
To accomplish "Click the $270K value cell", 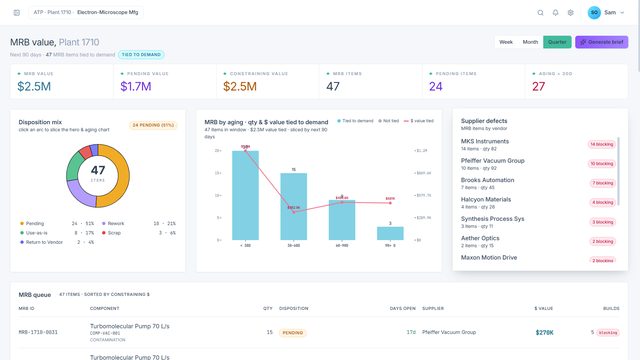I will (544, 333).
